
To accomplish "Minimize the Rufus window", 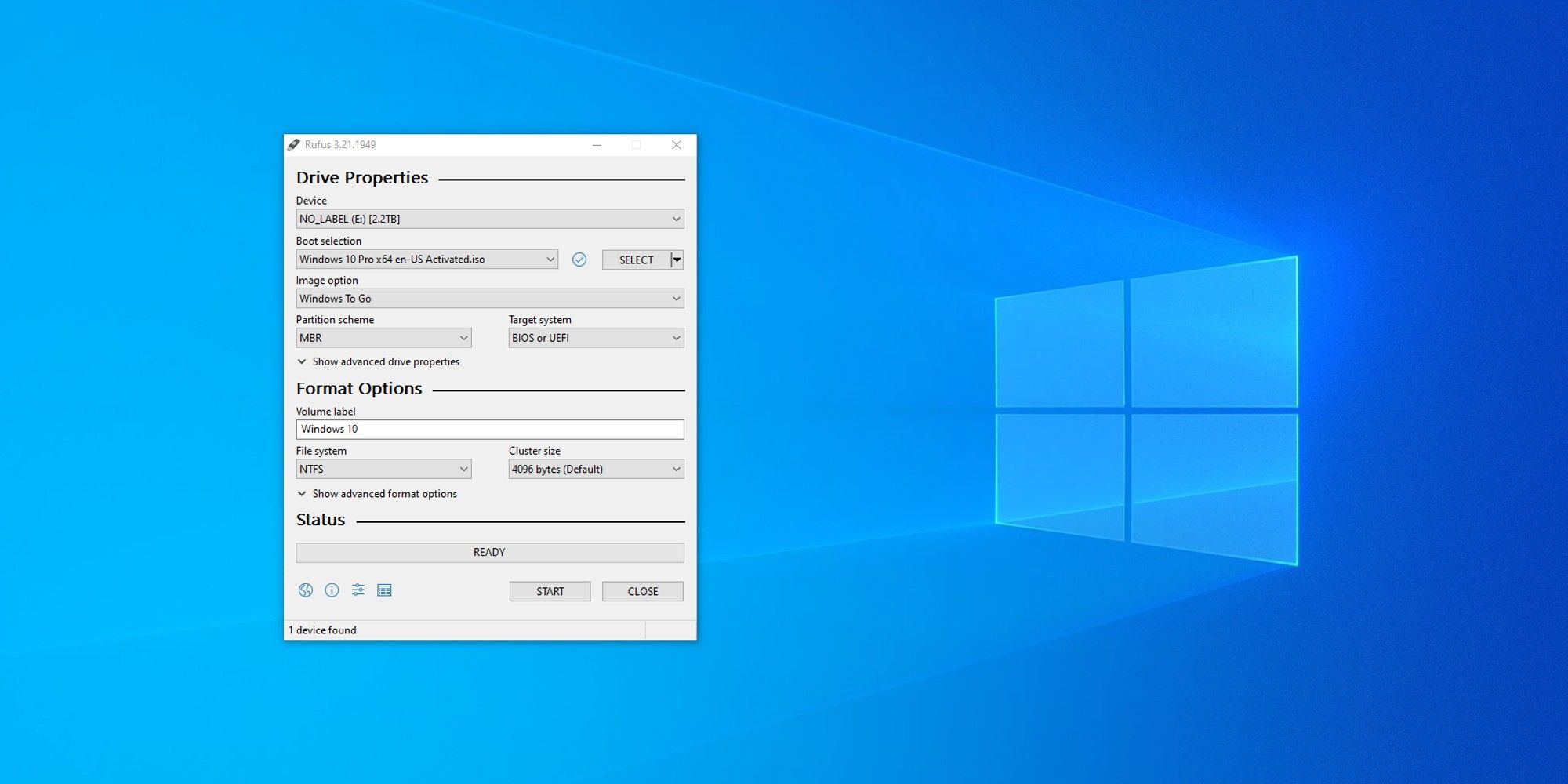I will 597,145.
